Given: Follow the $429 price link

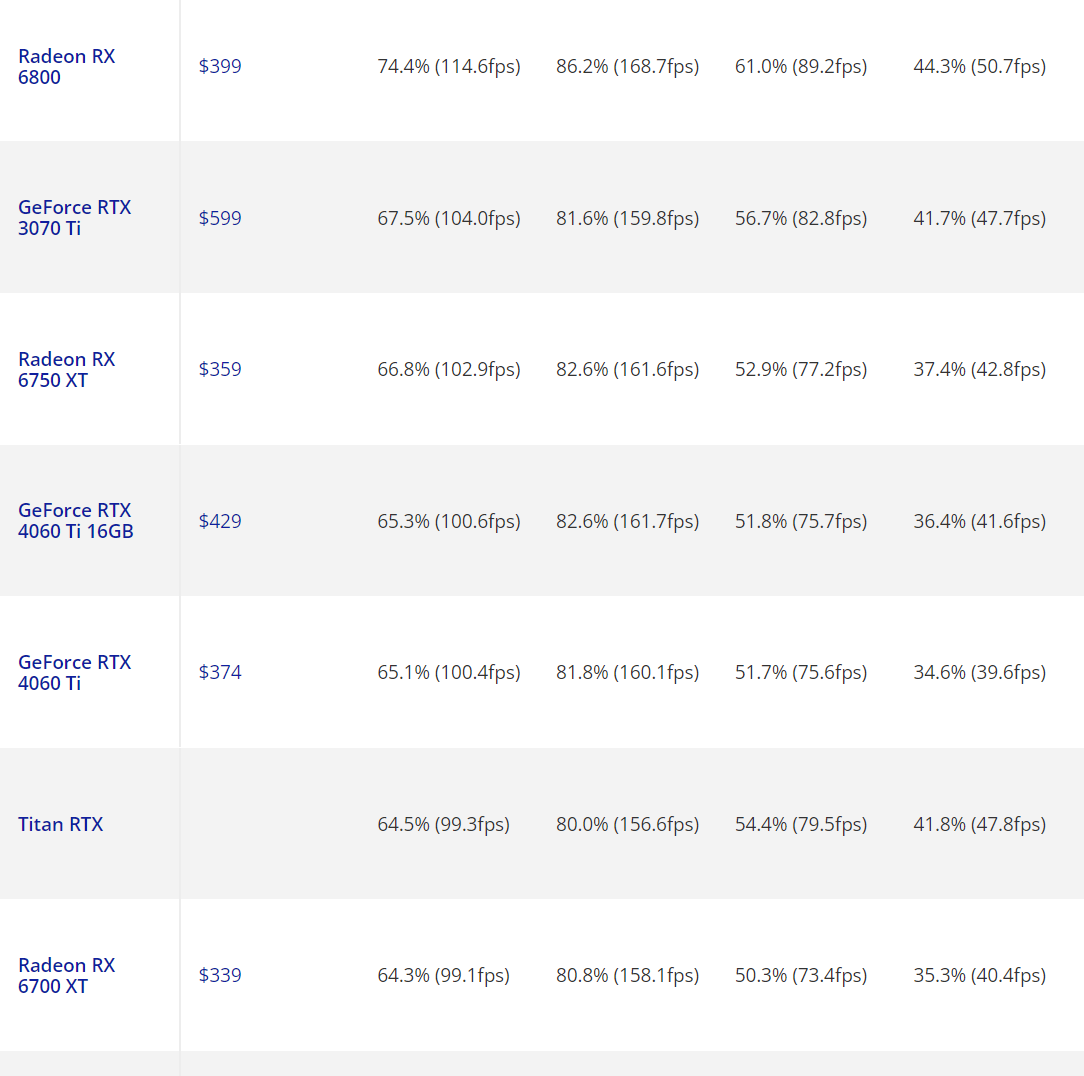Looking at the screenshot, I should tap(220, 521).
